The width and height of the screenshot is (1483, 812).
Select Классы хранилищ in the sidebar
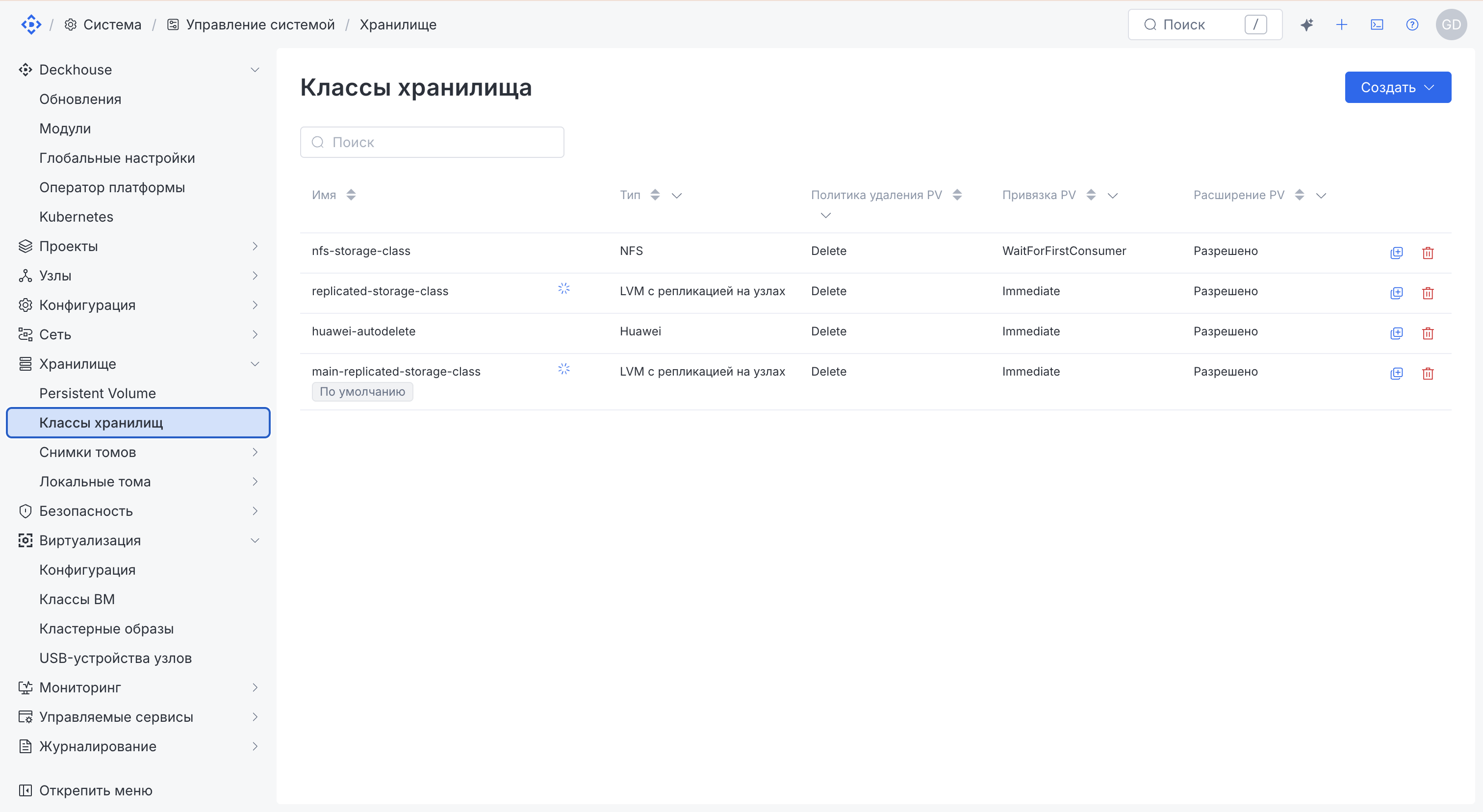[x=138, y=422]
